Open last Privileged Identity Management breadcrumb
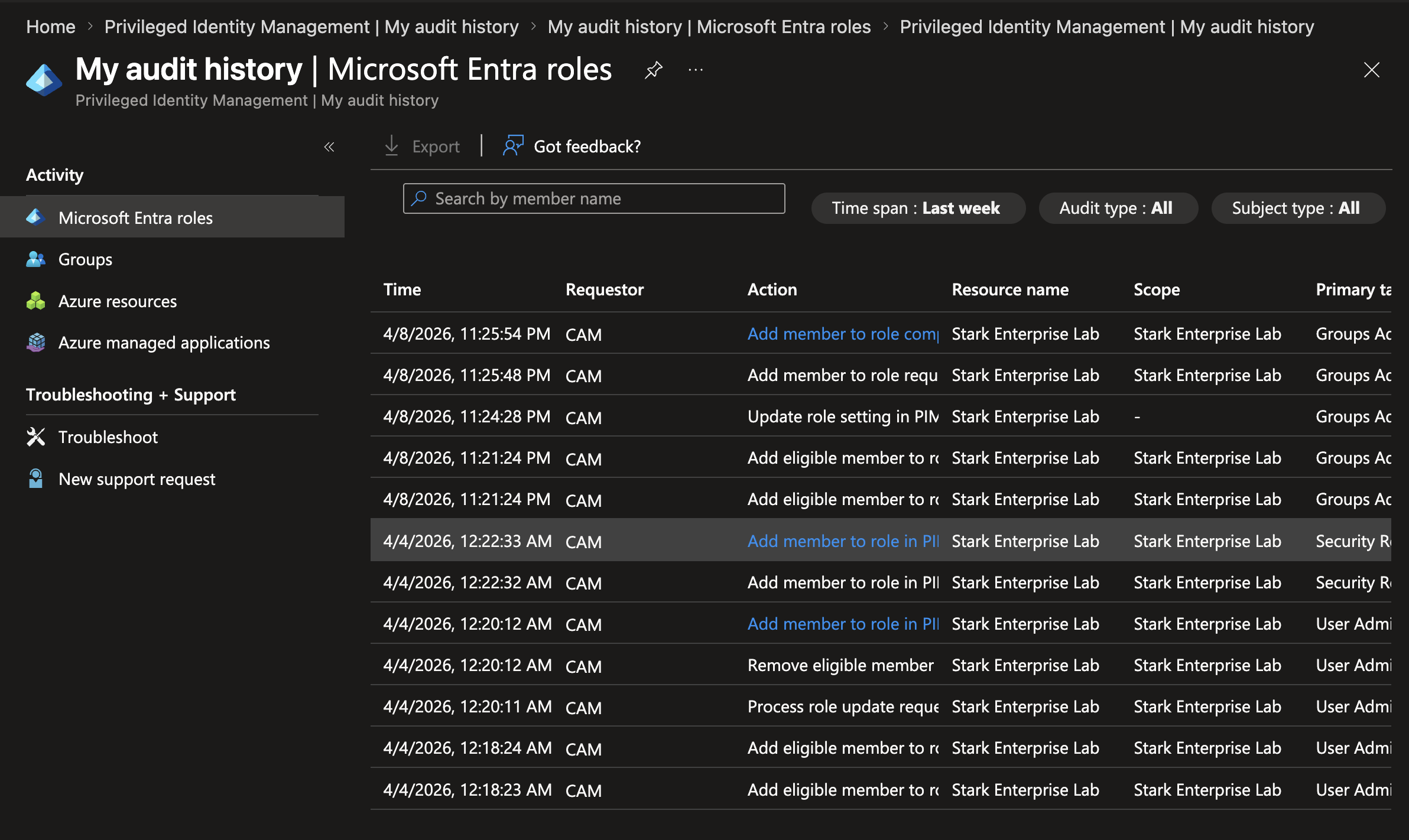 (x=1107, y=27)
